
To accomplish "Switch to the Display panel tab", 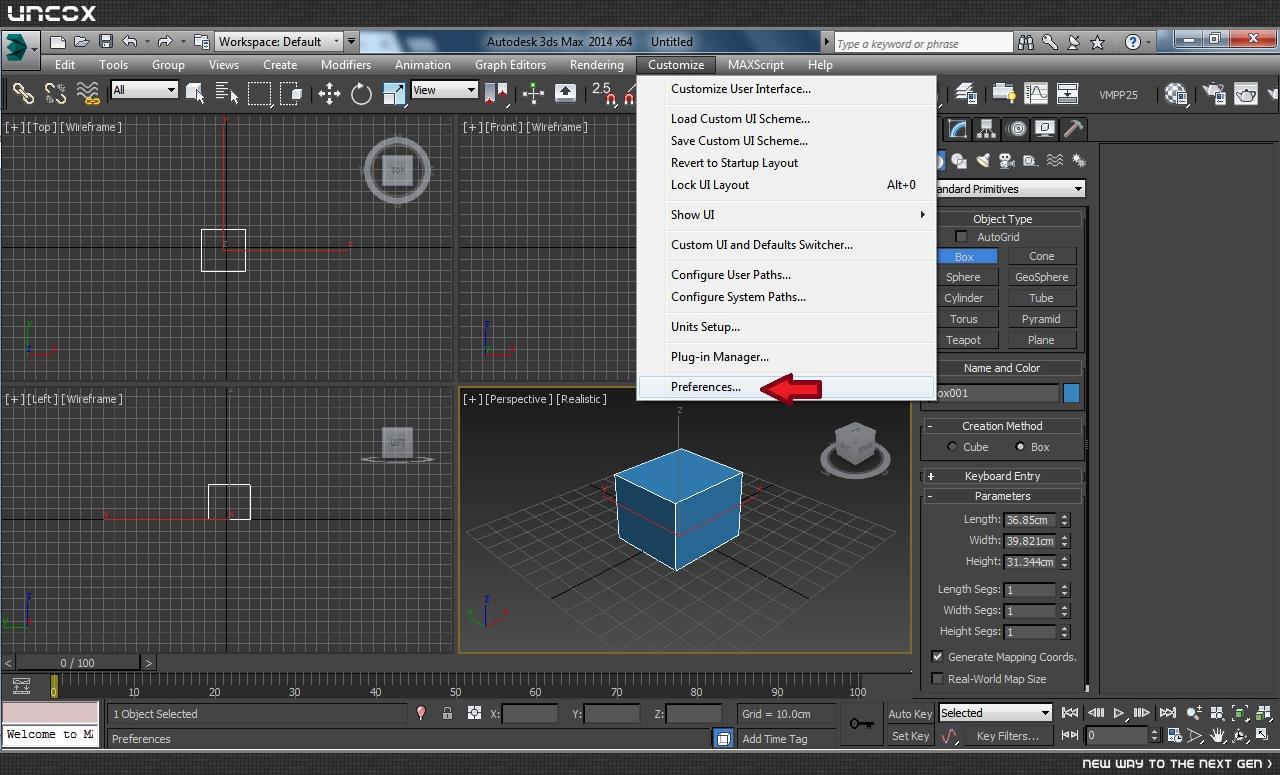I will pyautogui.click(x=1045, y=129).
